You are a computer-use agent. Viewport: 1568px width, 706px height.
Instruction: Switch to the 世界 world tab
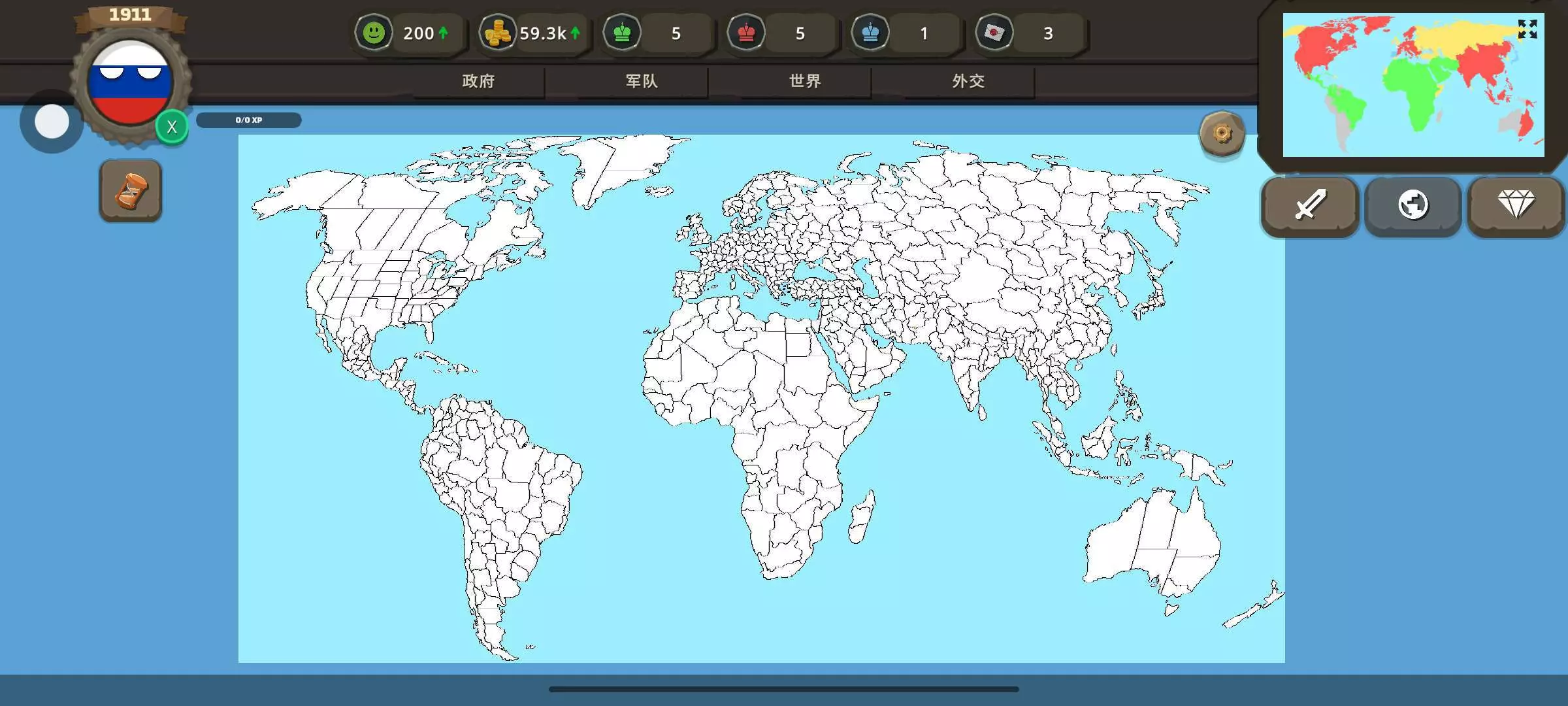coord(805,81)
